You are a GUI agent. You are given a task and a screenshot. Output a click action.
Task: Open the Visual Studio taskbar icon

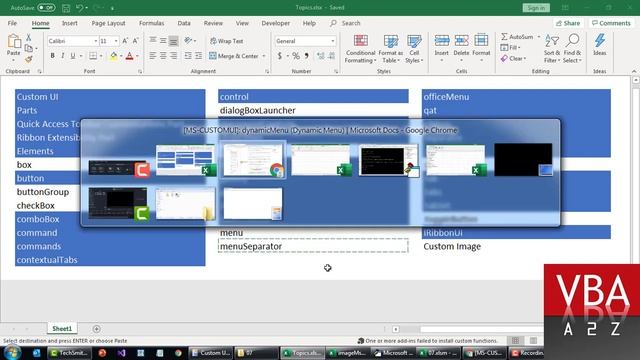(x=121, y=353)
